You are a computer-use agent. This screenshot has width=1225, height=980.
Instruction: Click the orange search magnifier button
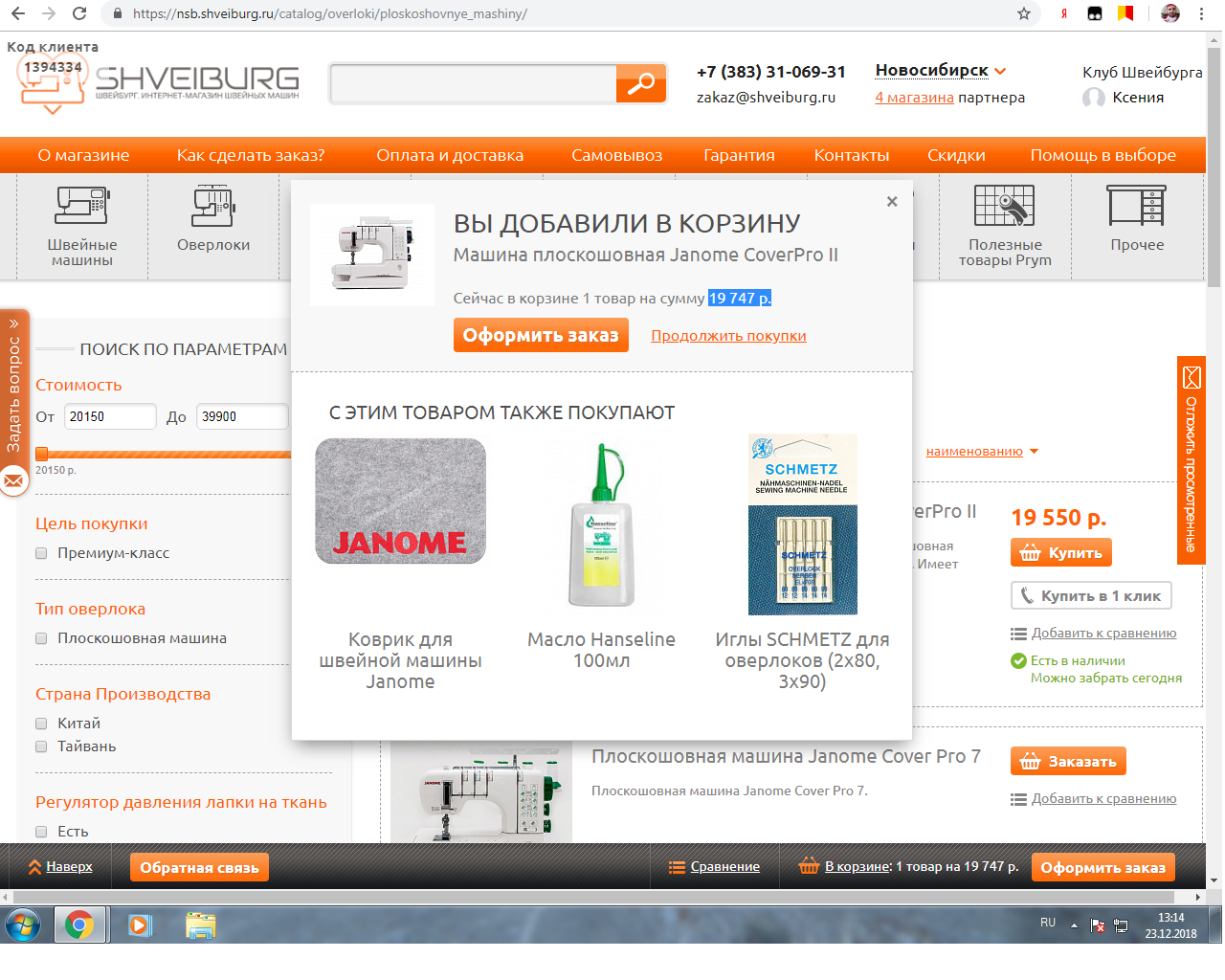[x=641, y=84]
